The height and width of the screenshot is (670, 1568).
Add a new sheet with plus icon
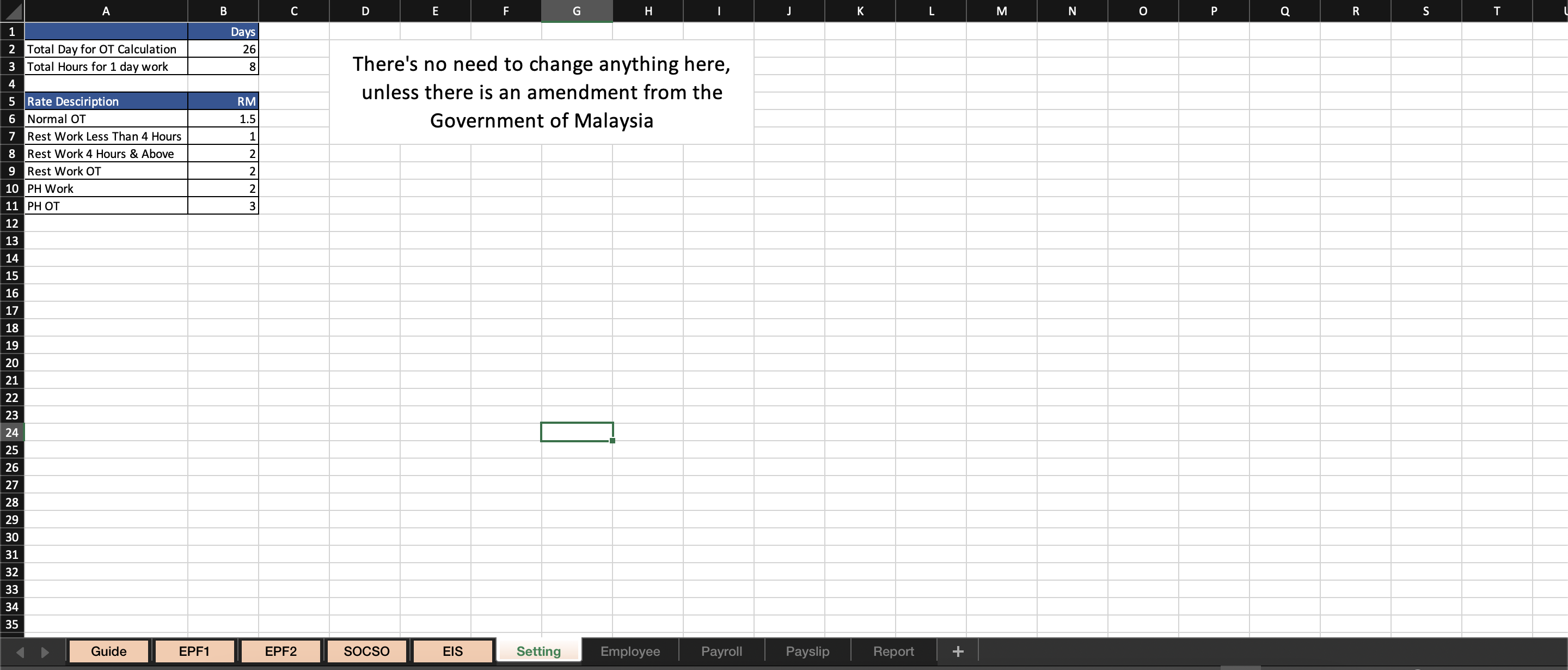point(958,651)
